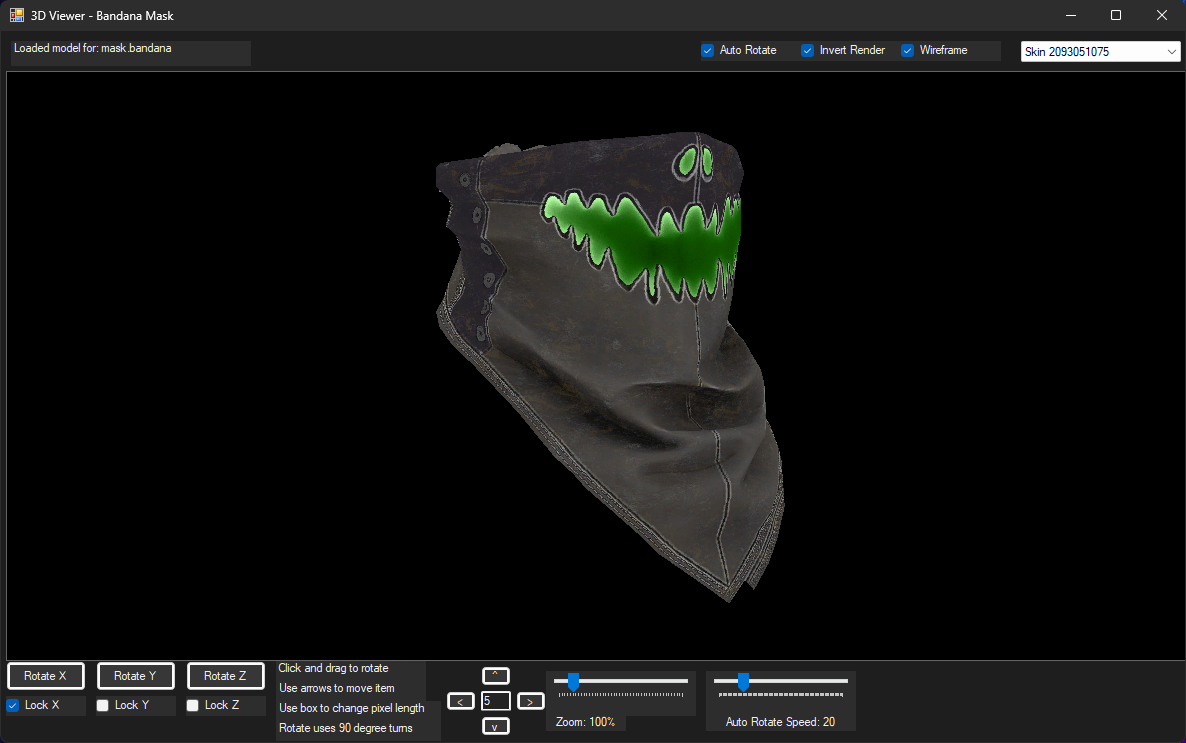This screenshot has width=1186, height=743.
Task: Enable Lock Y
Action: point(102,705)
